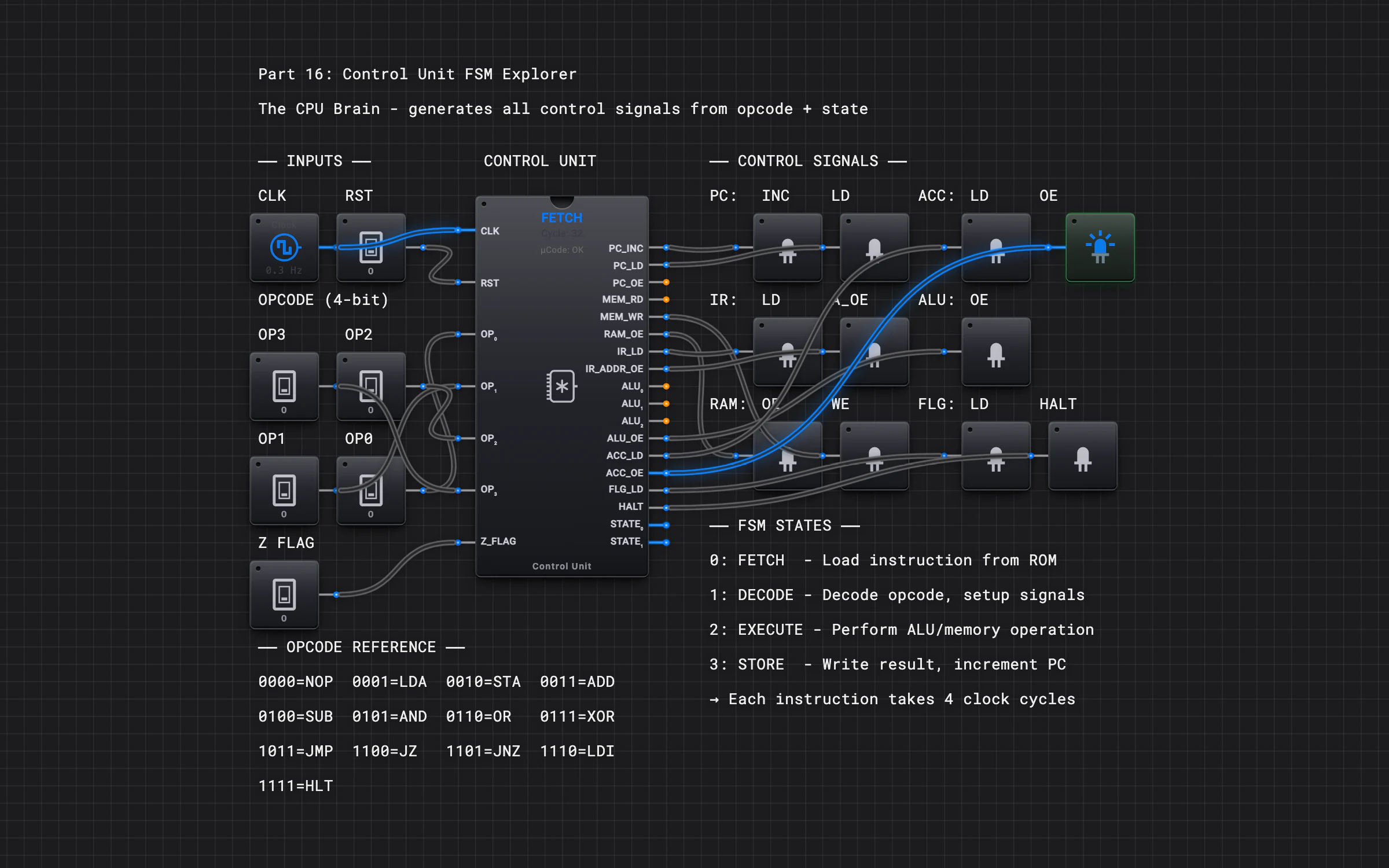Click the Z_FLAG input pin on chip
The image size is (1389, 868).
click(458, 542)
